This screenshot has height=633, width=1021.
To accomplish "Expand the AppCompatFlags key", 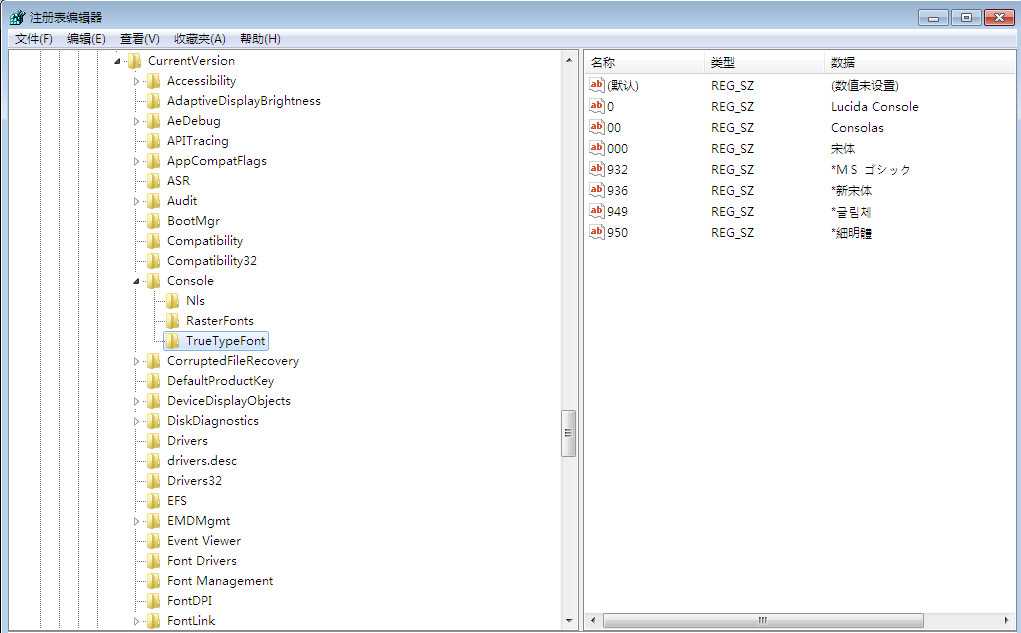I will coord(136,162).
